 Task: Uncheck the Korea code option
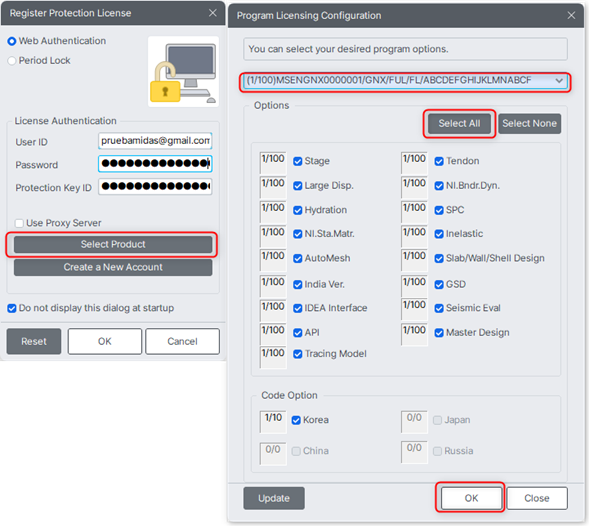[x=296, y=420]
